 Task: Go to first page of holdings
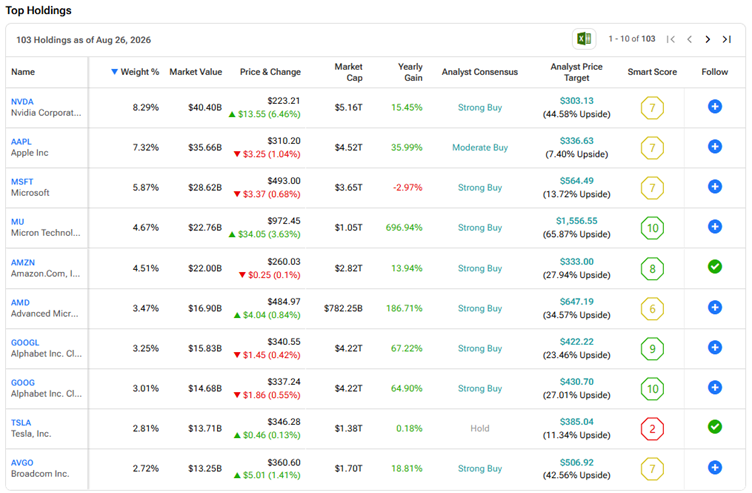671,39
